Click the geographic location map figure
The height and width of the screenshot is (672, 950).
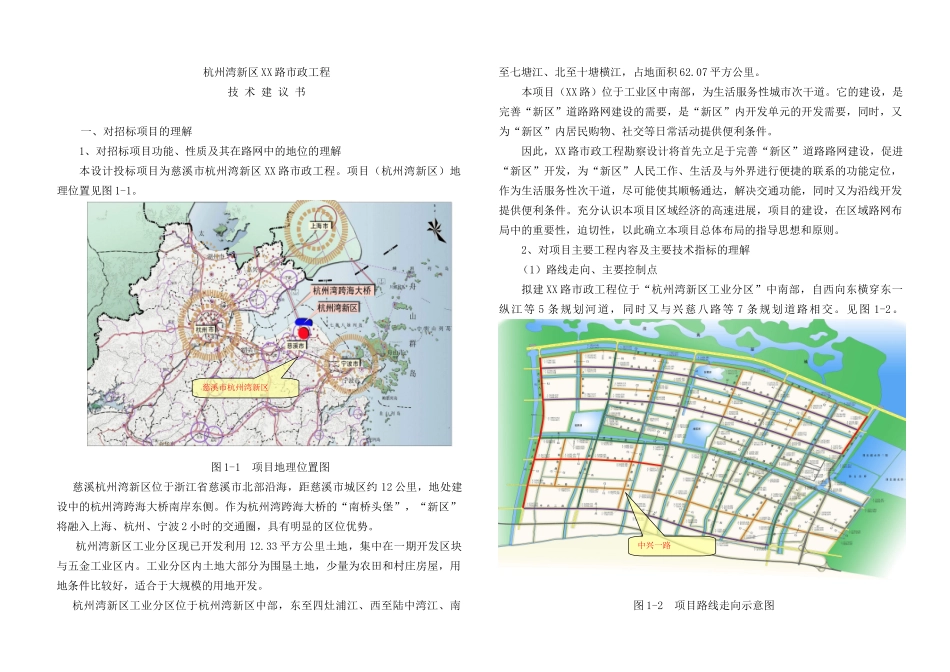click(x=270, y=324)
